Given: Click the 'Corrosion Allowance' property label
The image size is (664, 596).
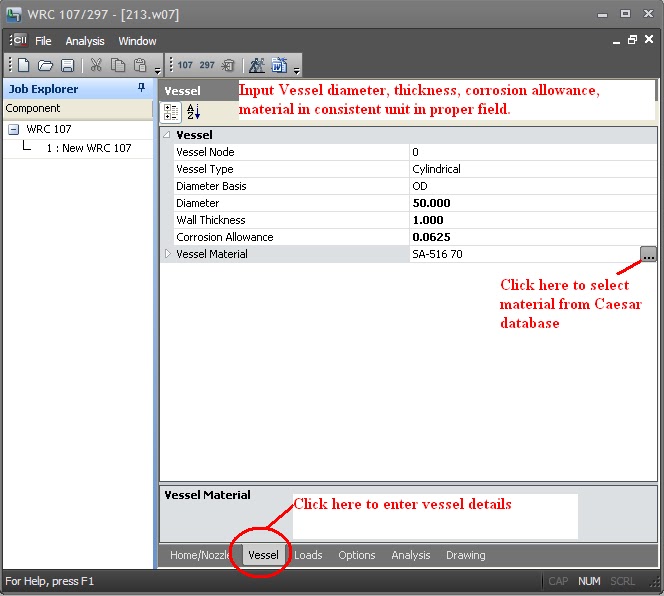Looking at the screenshot, I should tap(224, 237).
